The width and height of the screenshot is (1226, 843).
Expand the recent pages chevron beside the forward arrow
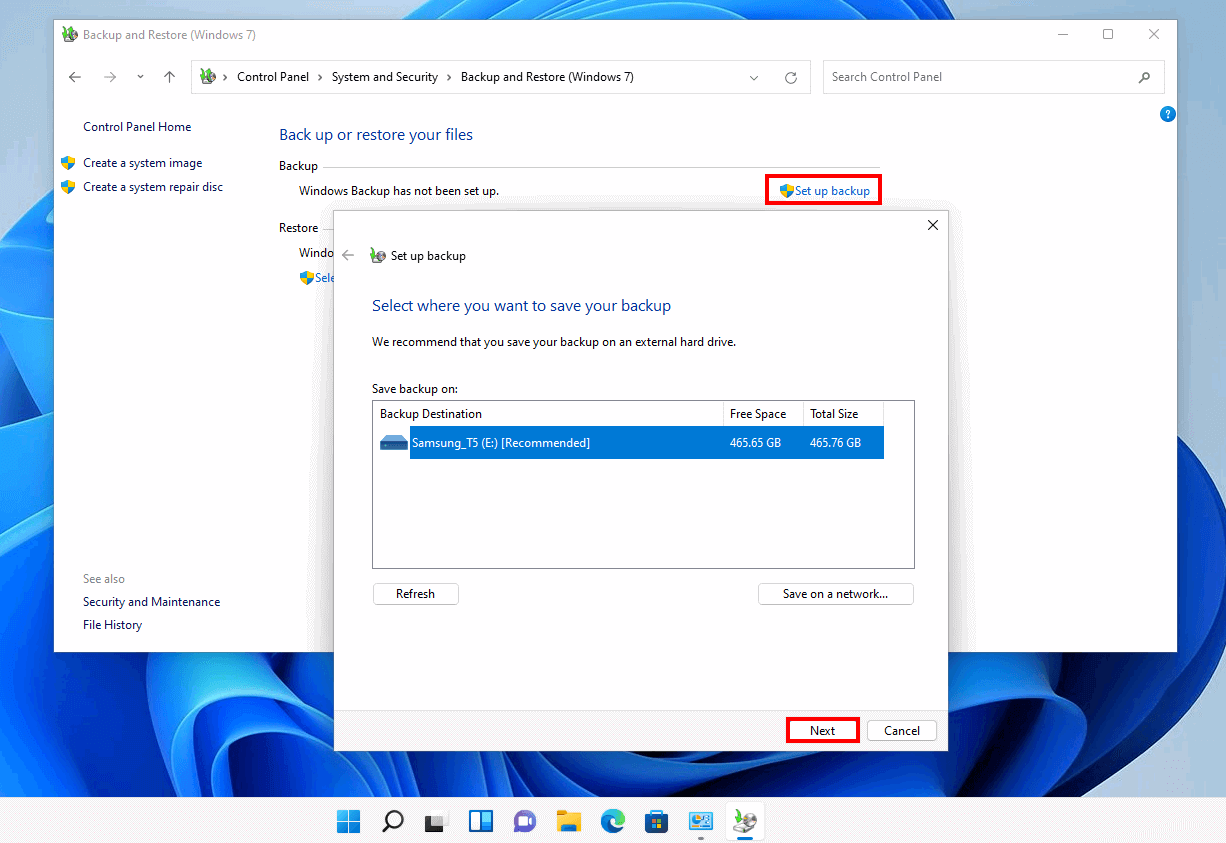(x=140, y=77)
